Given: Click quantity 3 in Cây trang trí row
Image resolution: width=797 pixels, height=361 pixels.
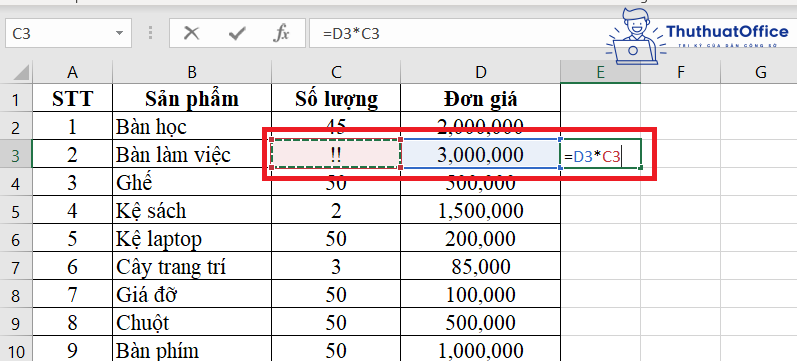Looking at the screenshot, I should point(336,265).
